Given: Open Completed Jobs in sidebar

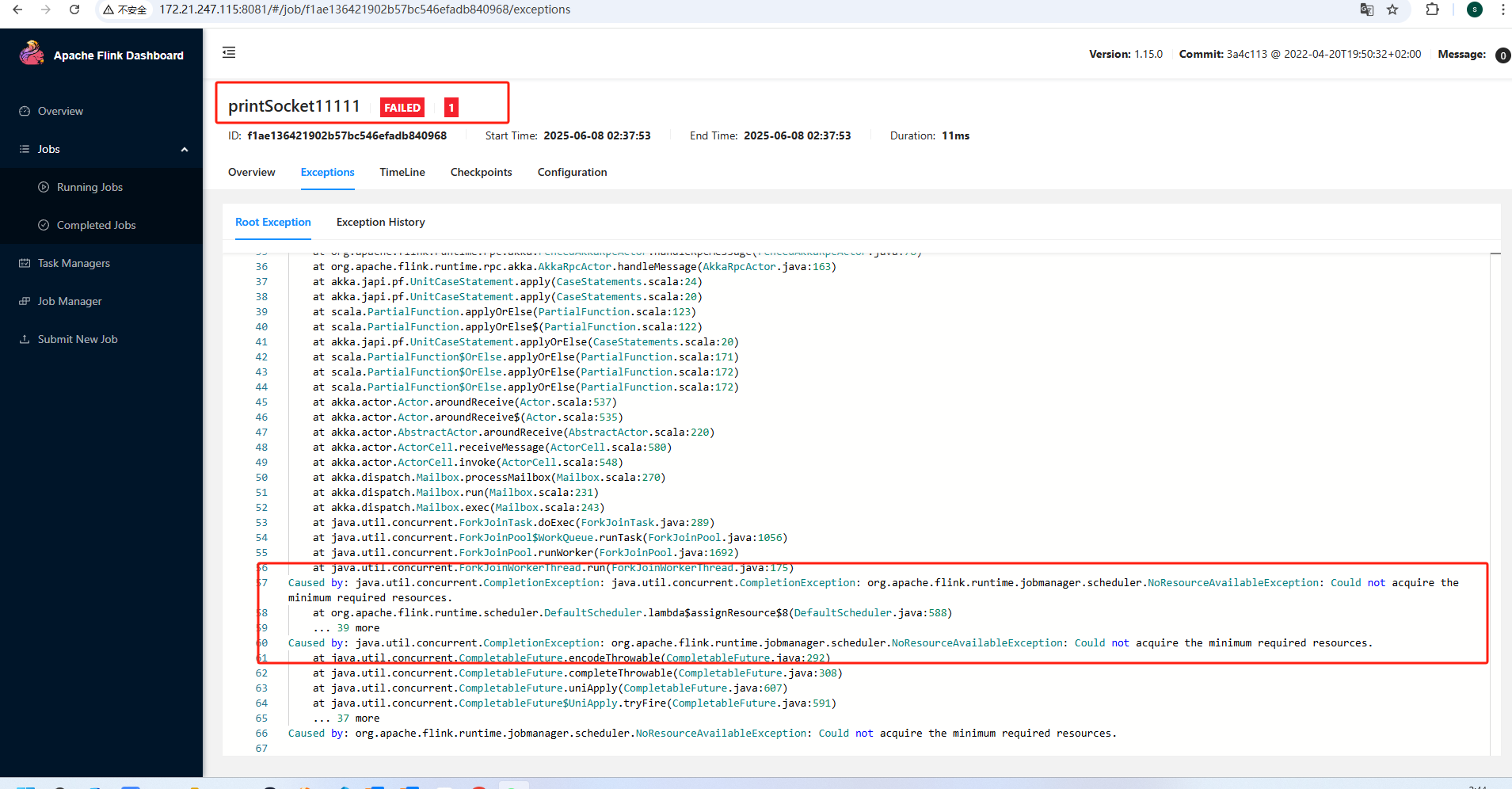Looking at the screenshot, I should pyautogui.click(x=96, y=225).
